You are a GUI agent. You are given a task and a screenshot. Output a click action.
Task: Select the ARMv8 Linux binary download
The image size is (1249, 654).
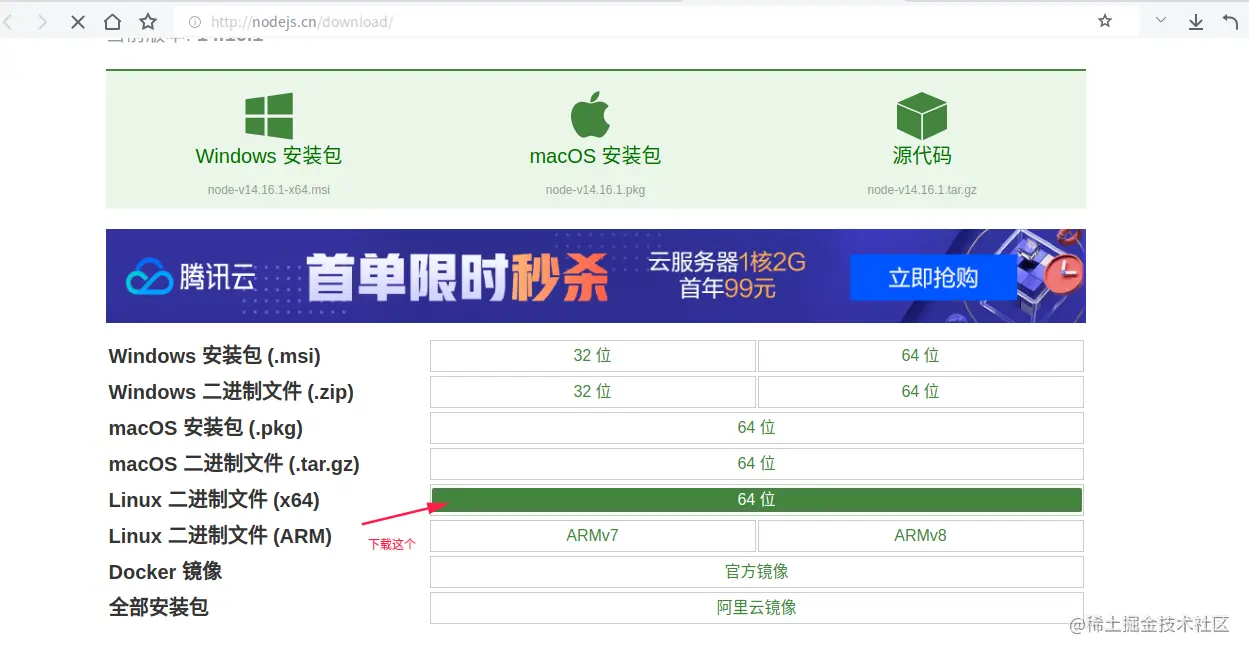pyautogui.click(x=920, y=535)
